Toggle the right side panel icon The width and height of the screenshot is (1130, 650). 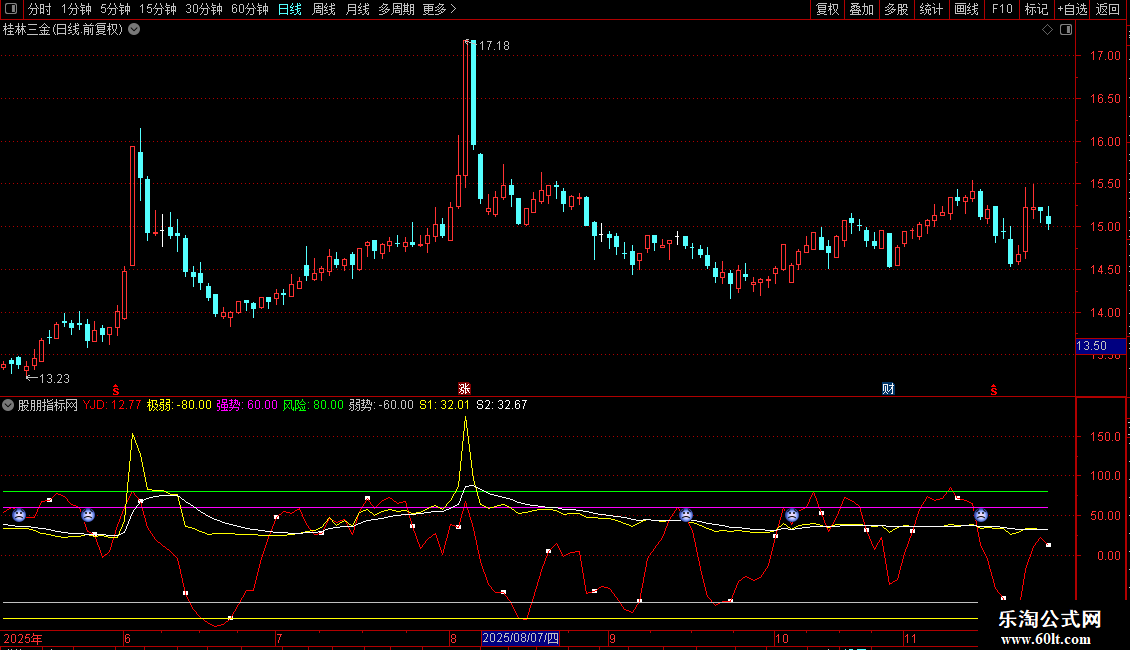coord(1066,30)
